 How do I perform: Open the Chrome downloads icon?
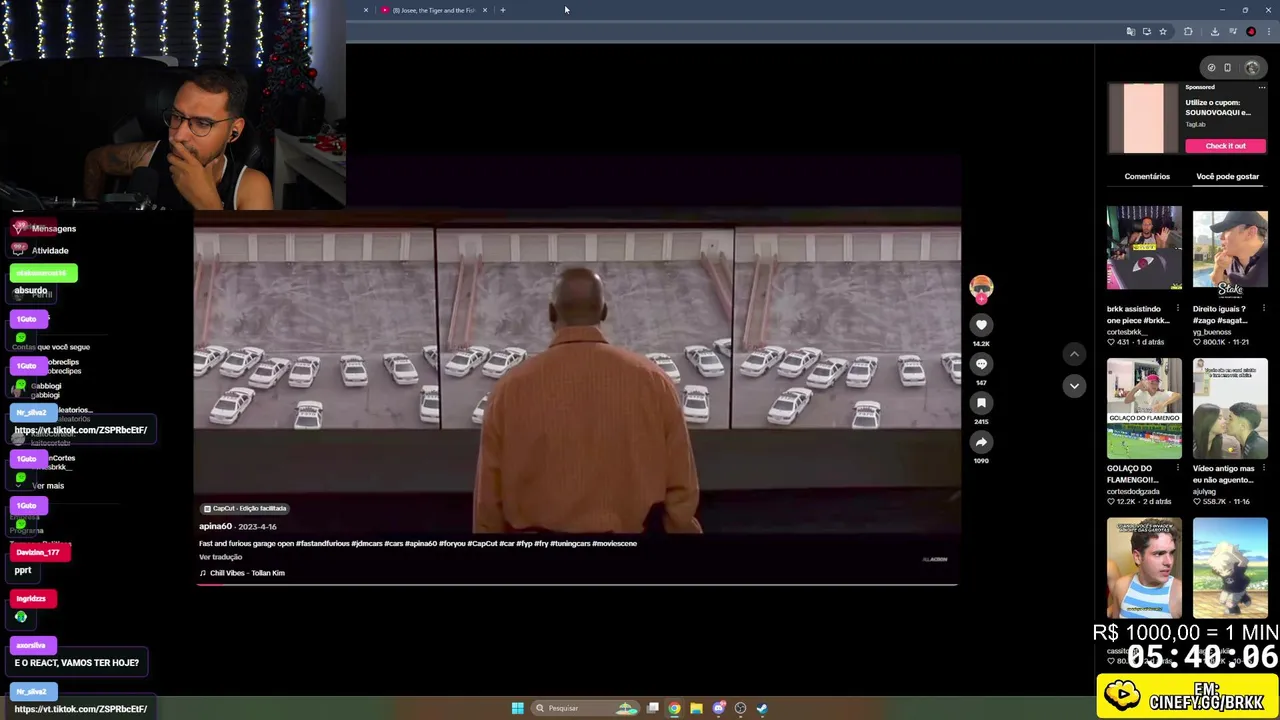pos(1215,31)
